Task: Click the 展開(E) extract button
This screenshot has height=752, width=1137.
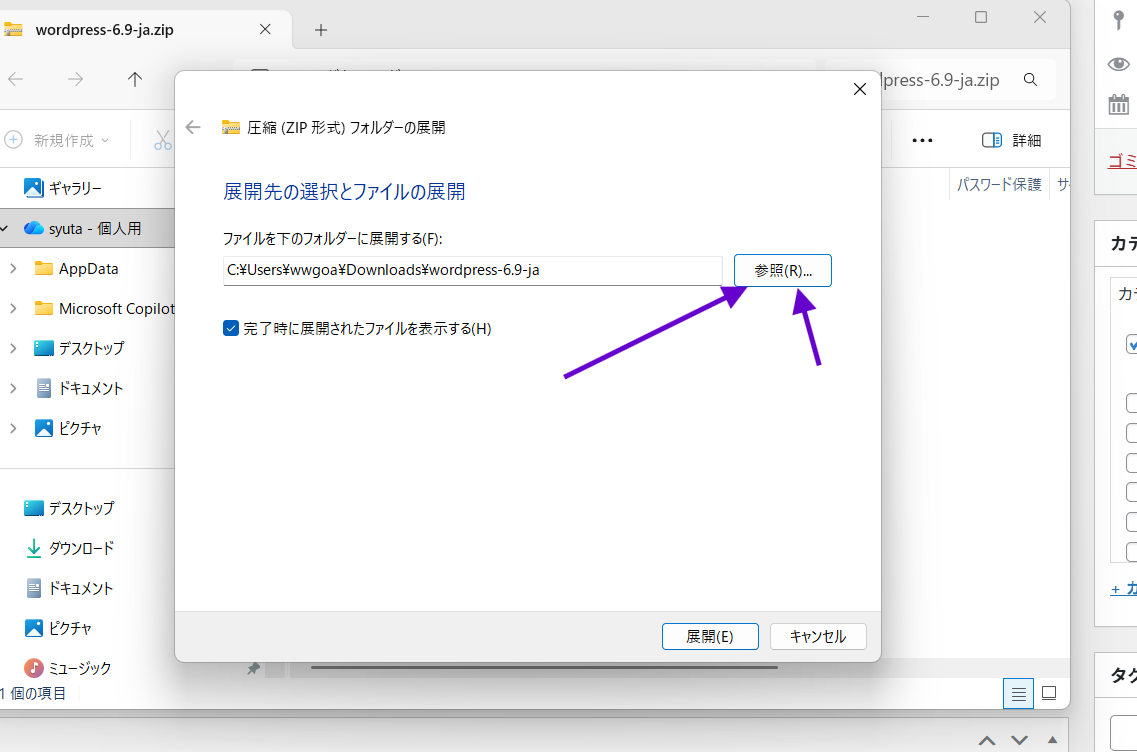Action: click(x=710, y=636)
